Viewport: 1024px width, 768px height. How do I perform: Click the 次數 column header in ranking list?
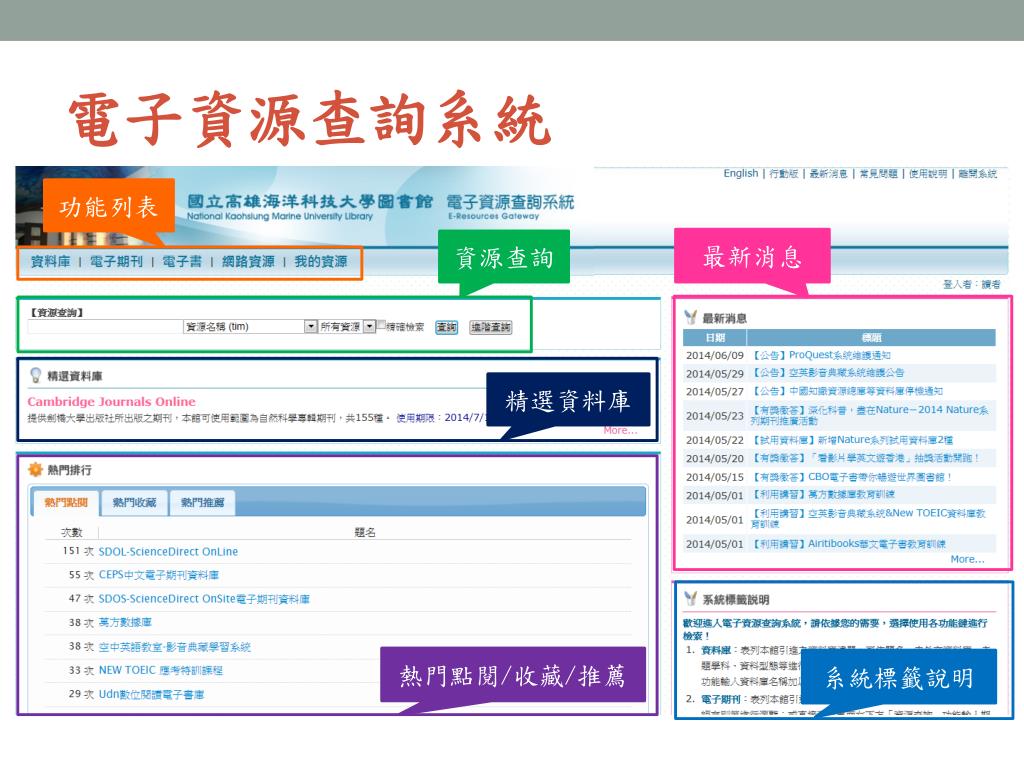(x=71, y=532)
